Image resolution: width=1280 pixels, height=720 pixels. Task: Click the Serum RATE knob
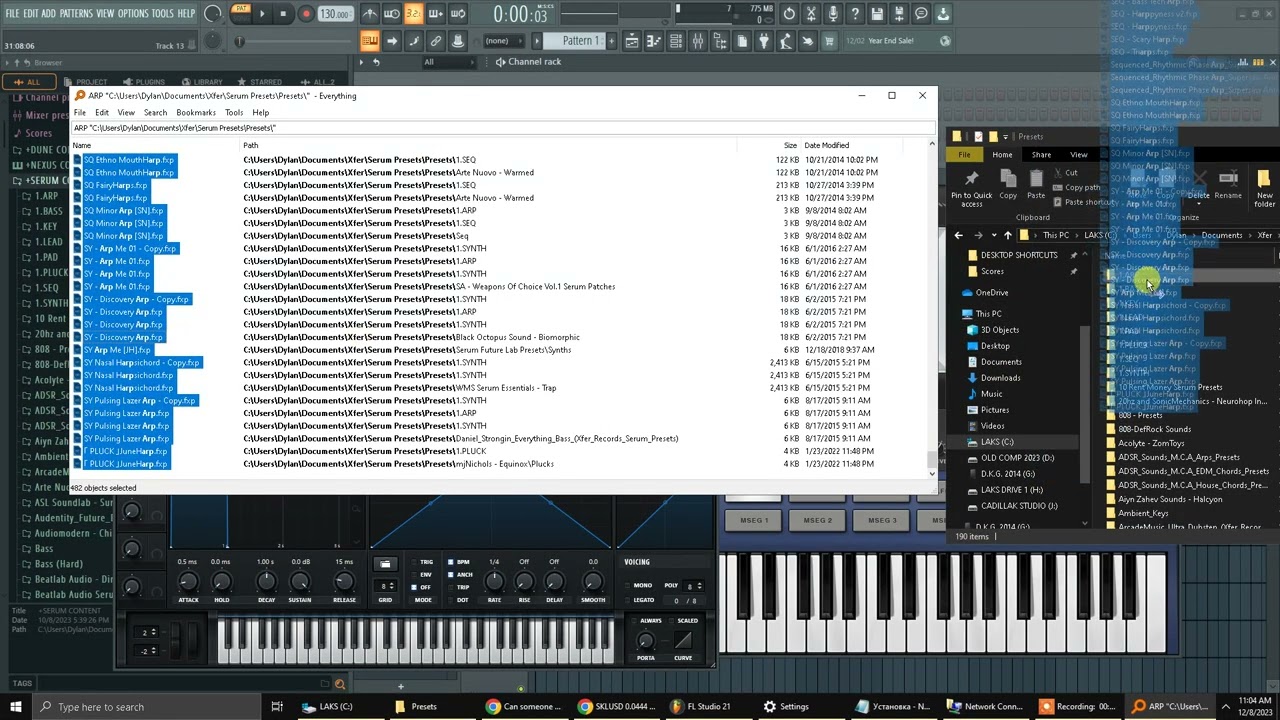494,583
